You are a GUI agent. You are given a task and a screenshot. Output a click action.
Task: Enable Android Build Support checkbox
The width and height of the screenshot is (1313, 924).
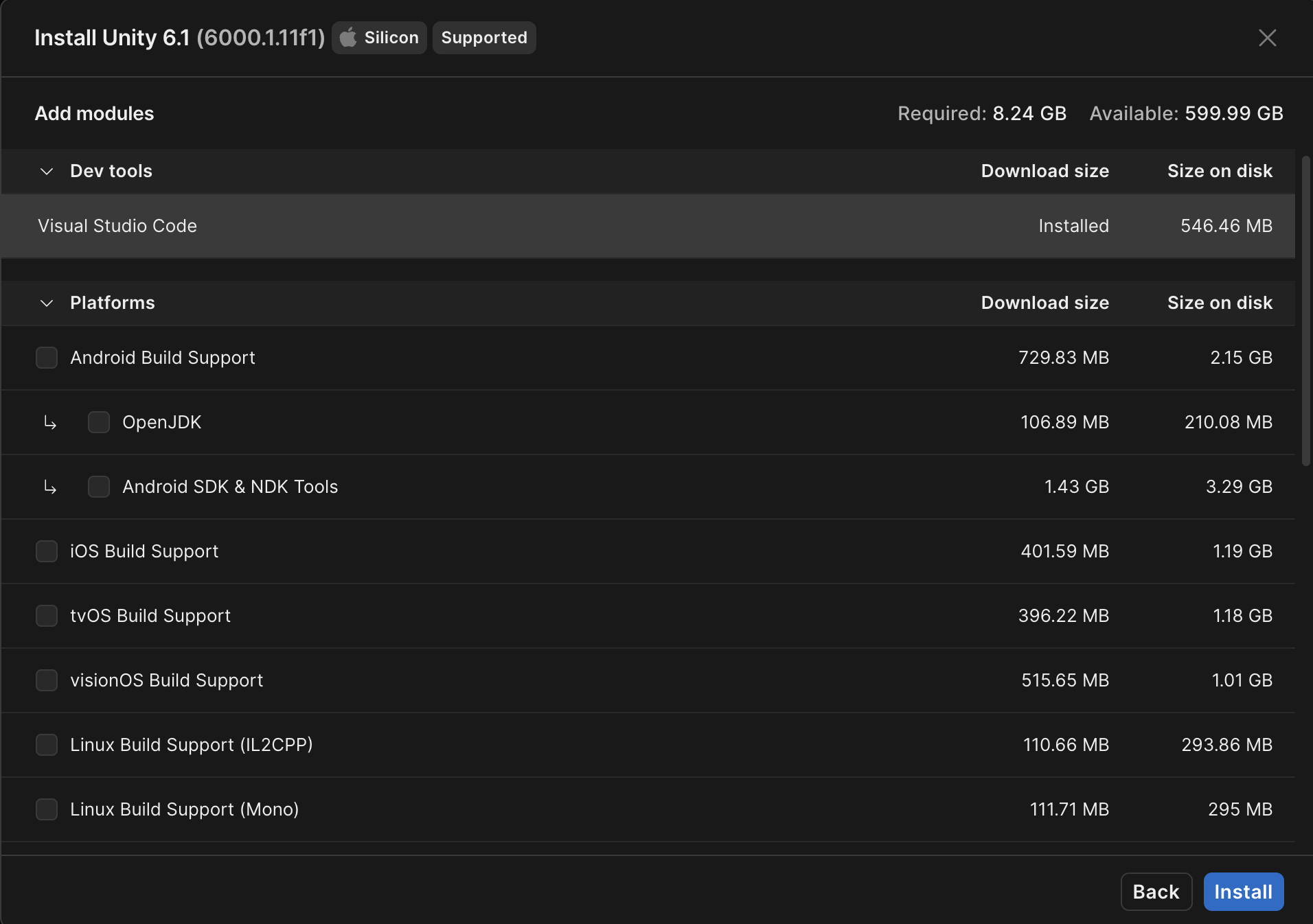[x=47, y=358]
